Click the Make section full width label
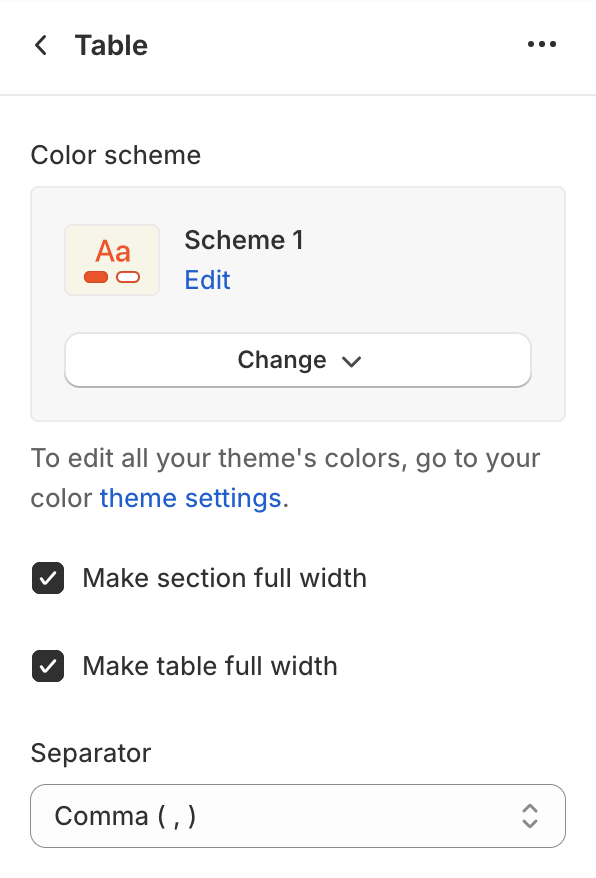The width and height of the screenshot is (596, 878). coord(225,578)
